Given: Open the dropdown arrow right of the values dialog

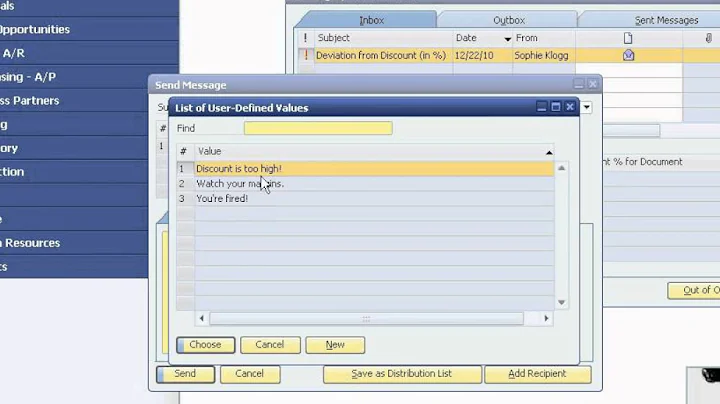Looking at the screenshot, I should (586, 107).
